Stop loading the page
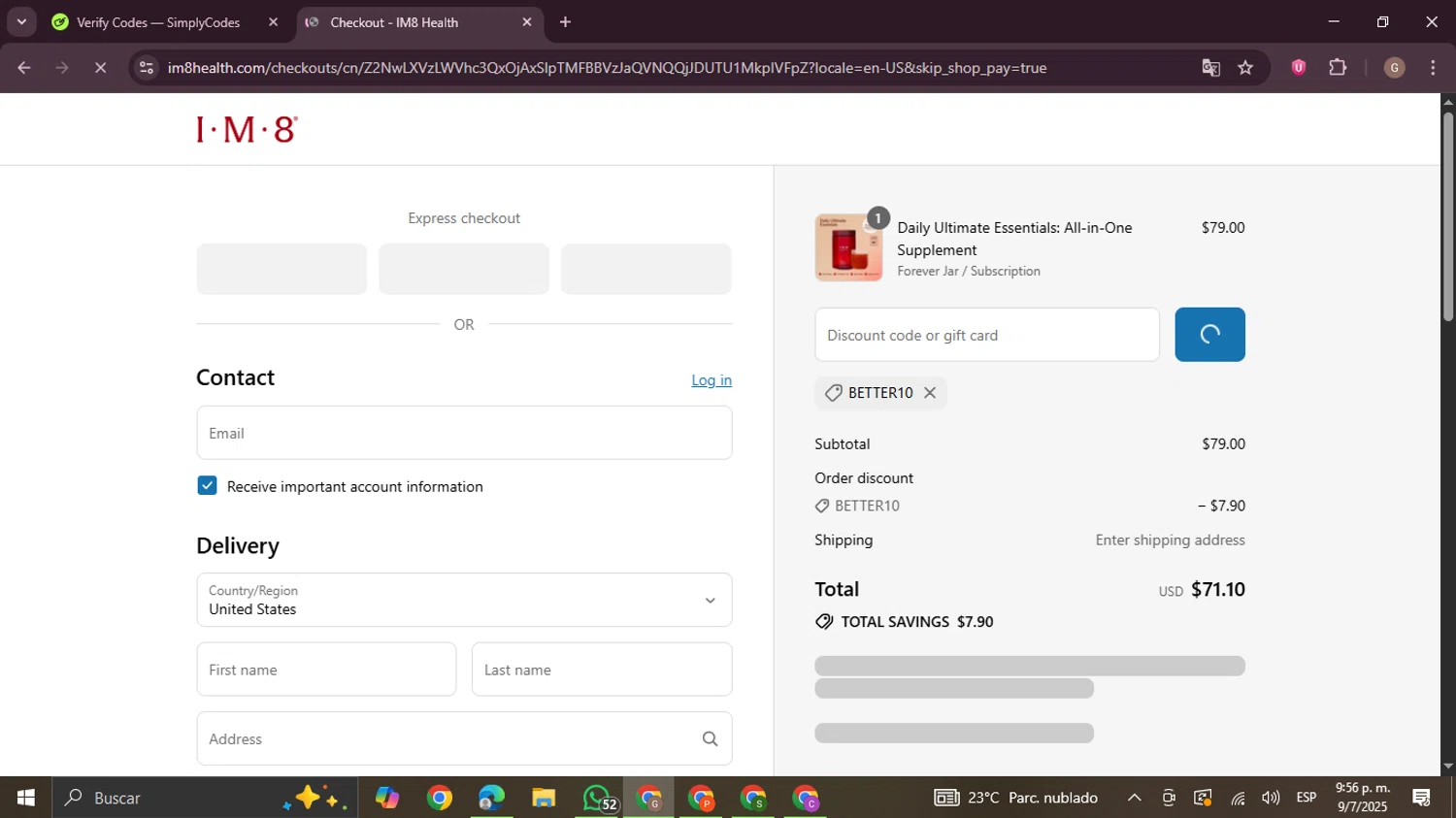1456x818 pixels. (100, 68)
